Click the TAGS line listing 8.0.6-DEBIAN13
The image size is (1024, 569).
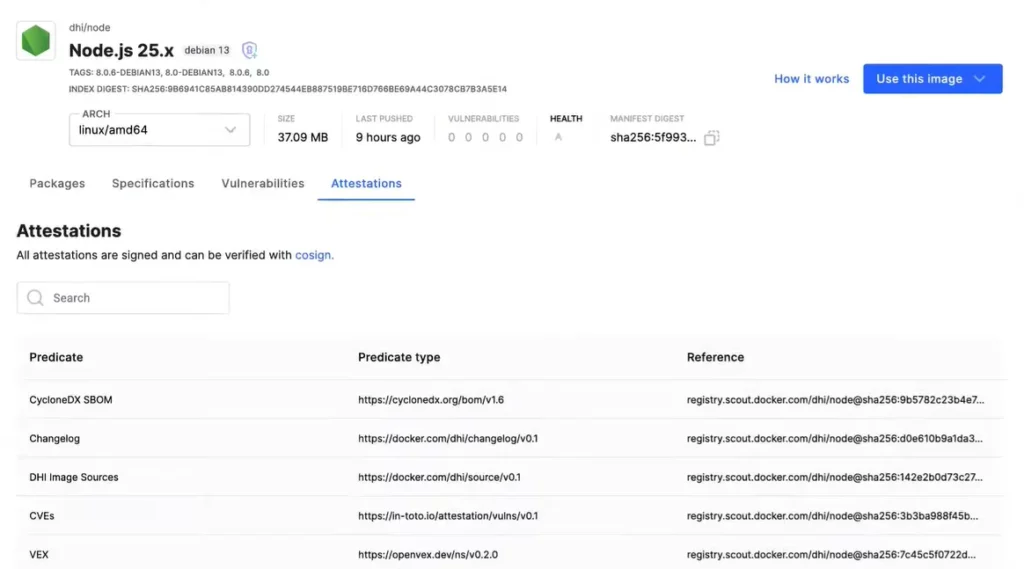[169, 73]
